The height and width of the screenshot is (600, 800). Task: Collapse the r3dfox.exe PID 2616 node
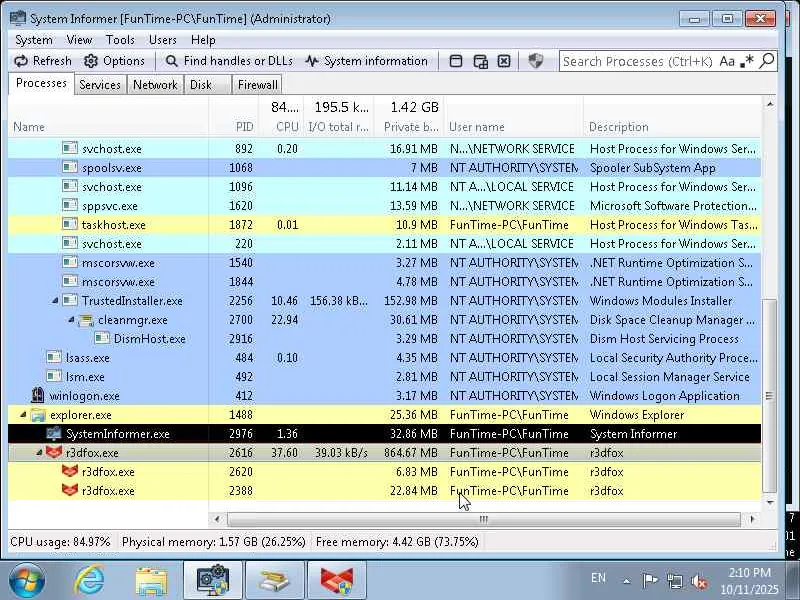[39, 453]
